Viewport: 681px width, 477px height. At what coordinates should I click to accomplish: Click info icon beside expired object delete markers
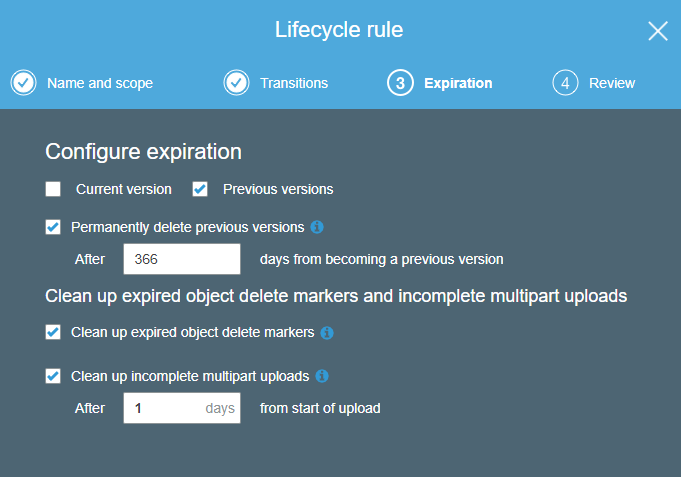pyautogui.click(x=327, y=332)
